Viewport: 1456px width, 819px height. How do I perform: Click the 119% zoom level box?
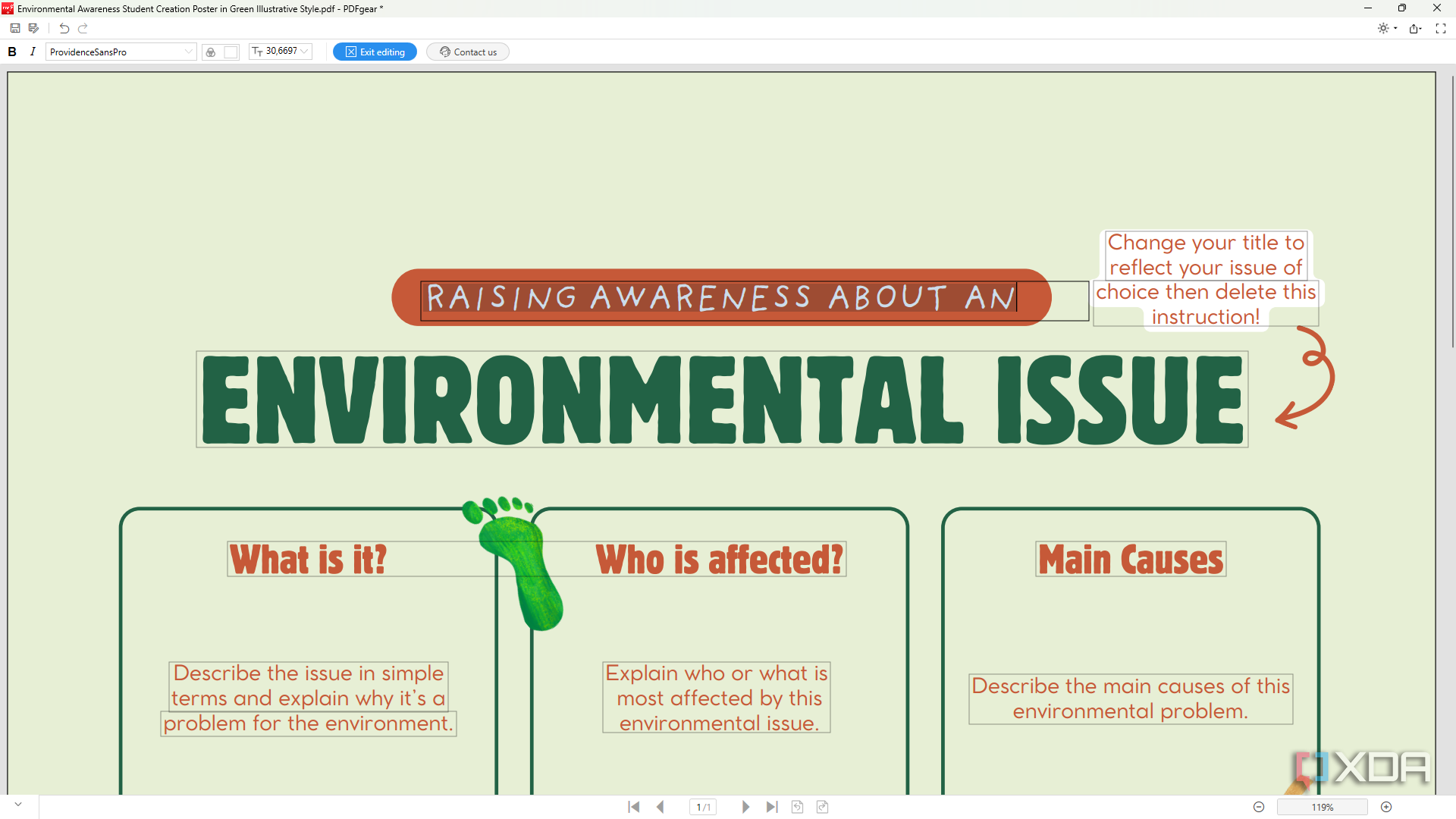tap(1323, 807)
